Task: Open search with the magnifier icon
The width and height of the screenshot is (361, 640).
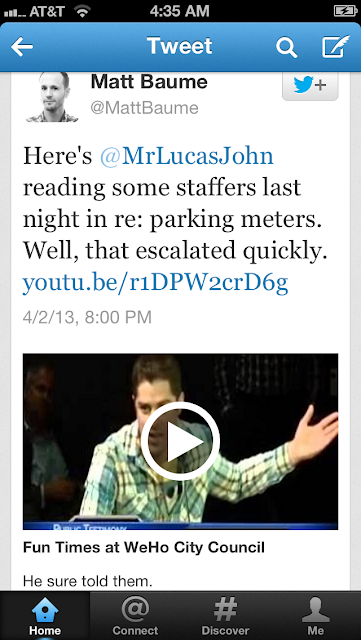Action: (286, 47)
